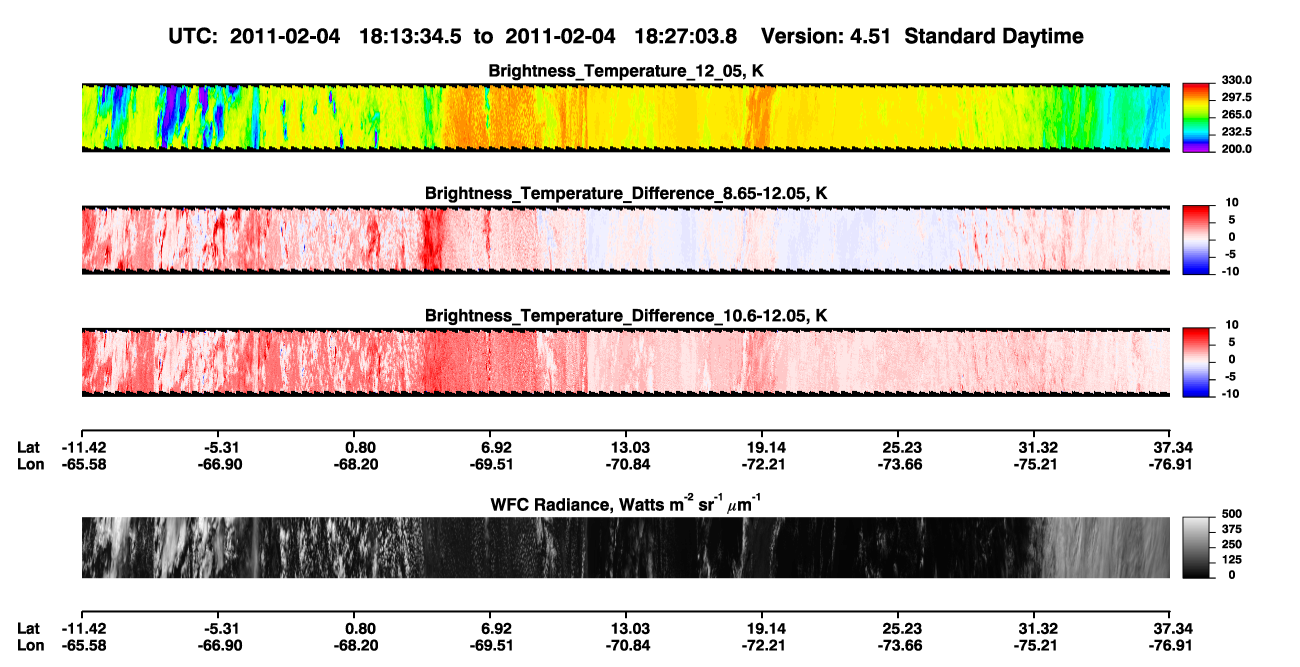Click the 'Lat' label below the WFC Radiance panel
Viewport: 1300px width, 667px height.
point(28,628)
